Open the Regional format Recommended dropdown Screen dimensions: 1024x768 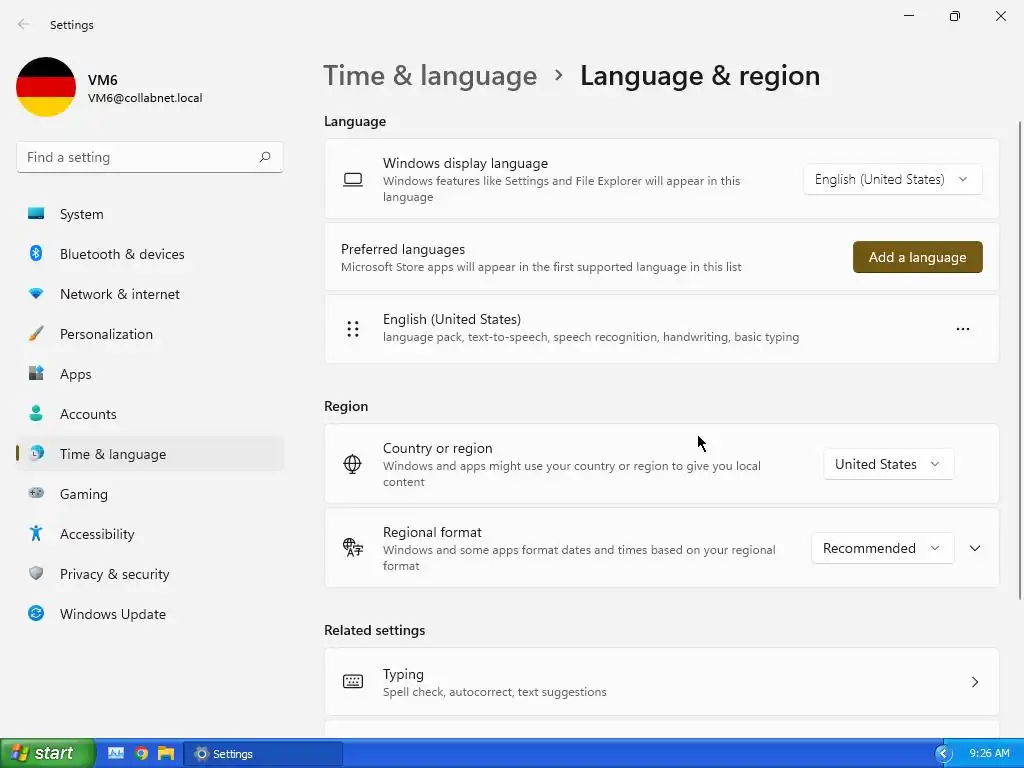[882, 548]
